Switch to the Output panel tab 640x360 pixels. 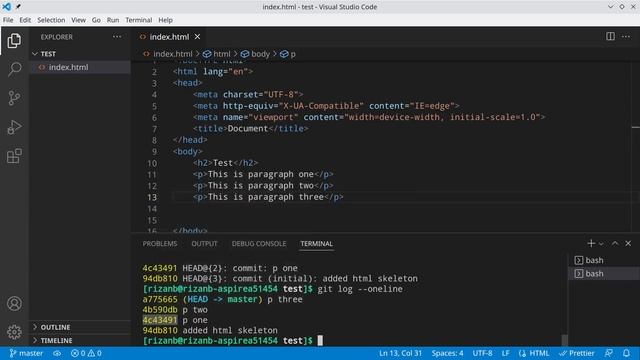pos(204,244)
